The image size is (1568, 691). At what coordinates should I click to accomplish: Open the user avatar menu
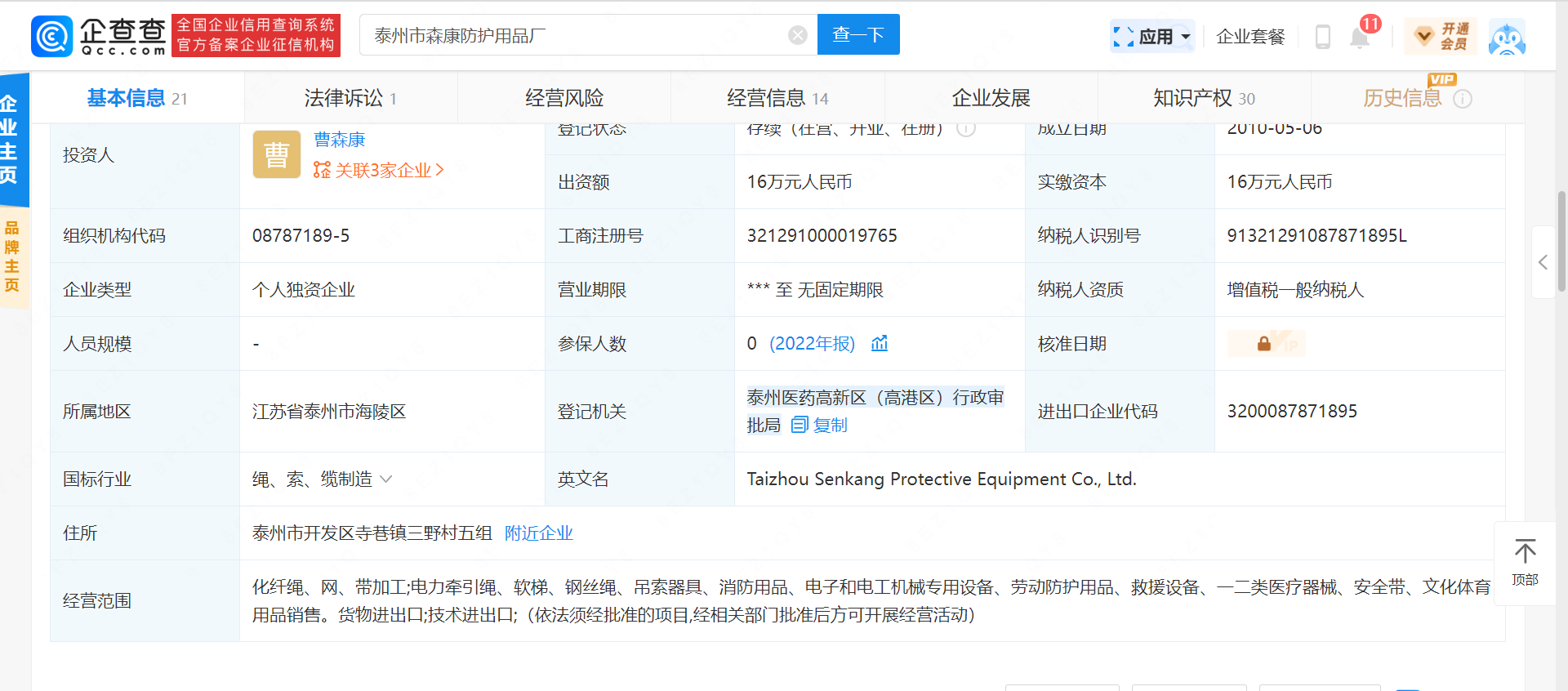(1507, 38)
